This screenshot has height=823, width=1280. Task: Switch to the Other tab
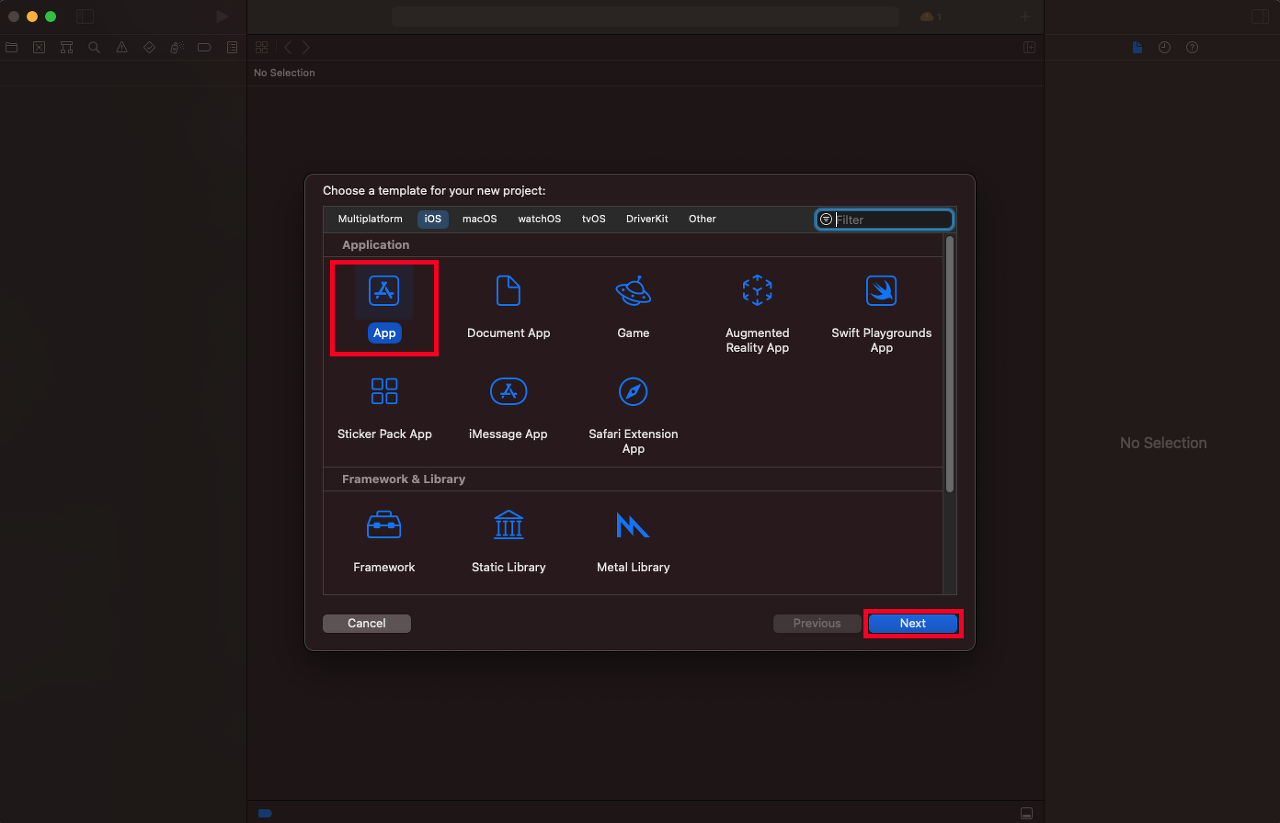coord(702,219)
